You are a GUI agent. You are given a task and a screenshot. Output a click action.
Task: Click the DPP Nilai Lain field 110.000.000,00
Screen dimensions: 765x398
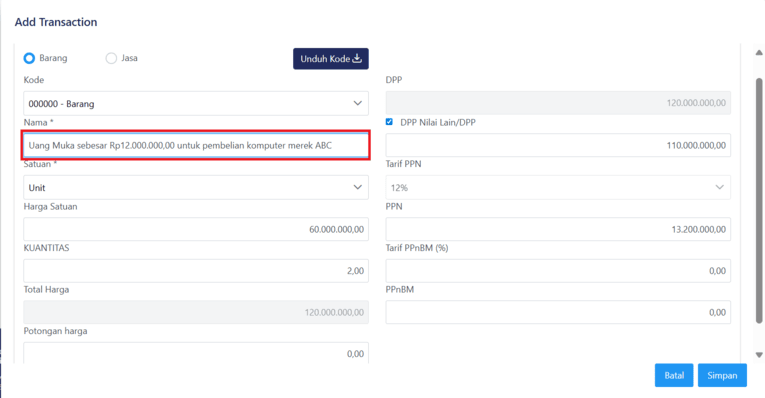558,145
